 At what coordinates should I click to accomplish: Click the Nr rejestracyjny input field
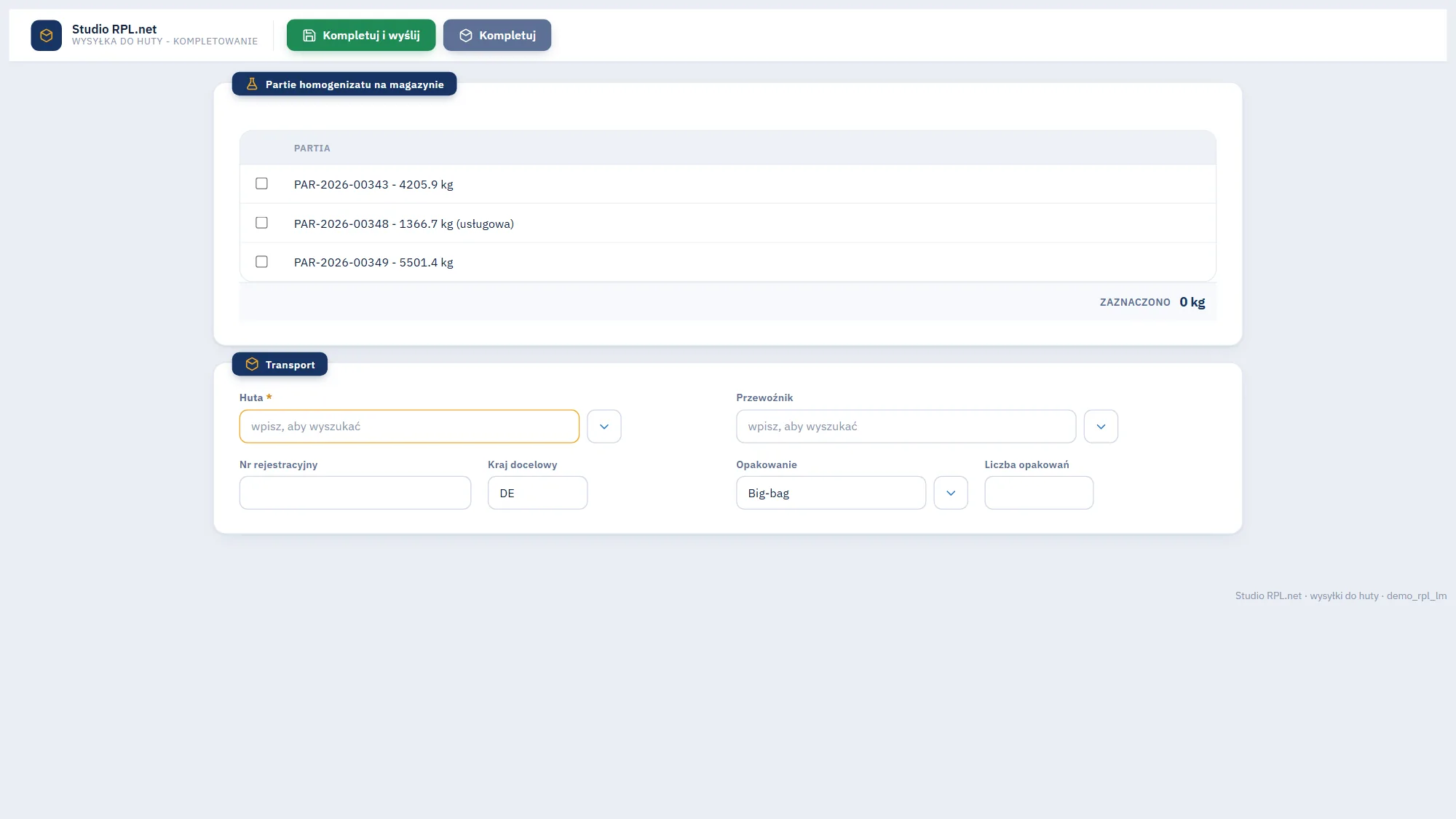pos(355,493)
